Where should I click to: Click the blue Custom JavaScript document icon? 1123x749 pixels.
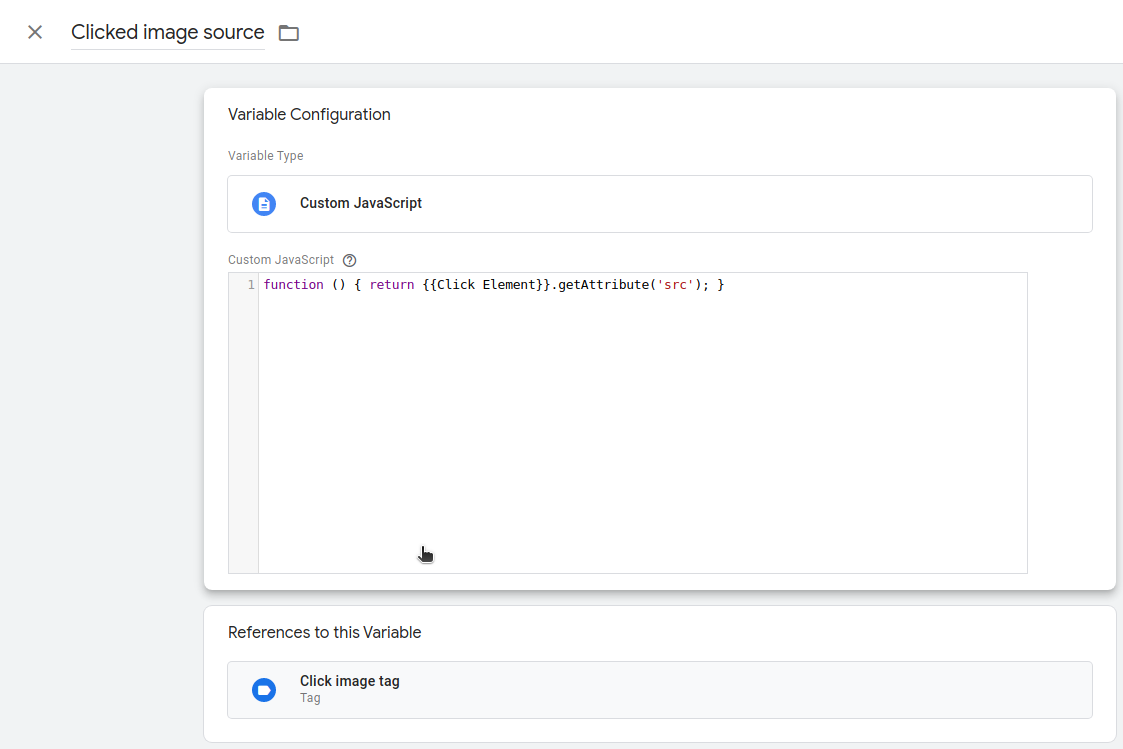[x=264, y=204]
